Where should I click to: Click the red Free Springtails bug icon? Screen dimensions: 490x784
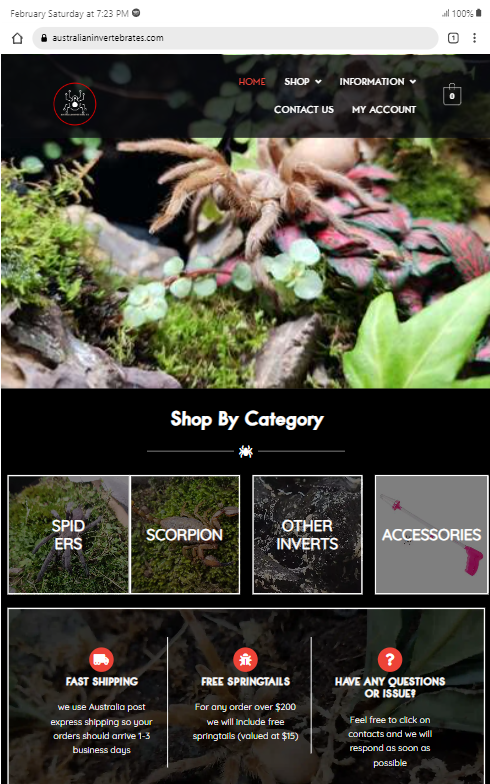246,660
